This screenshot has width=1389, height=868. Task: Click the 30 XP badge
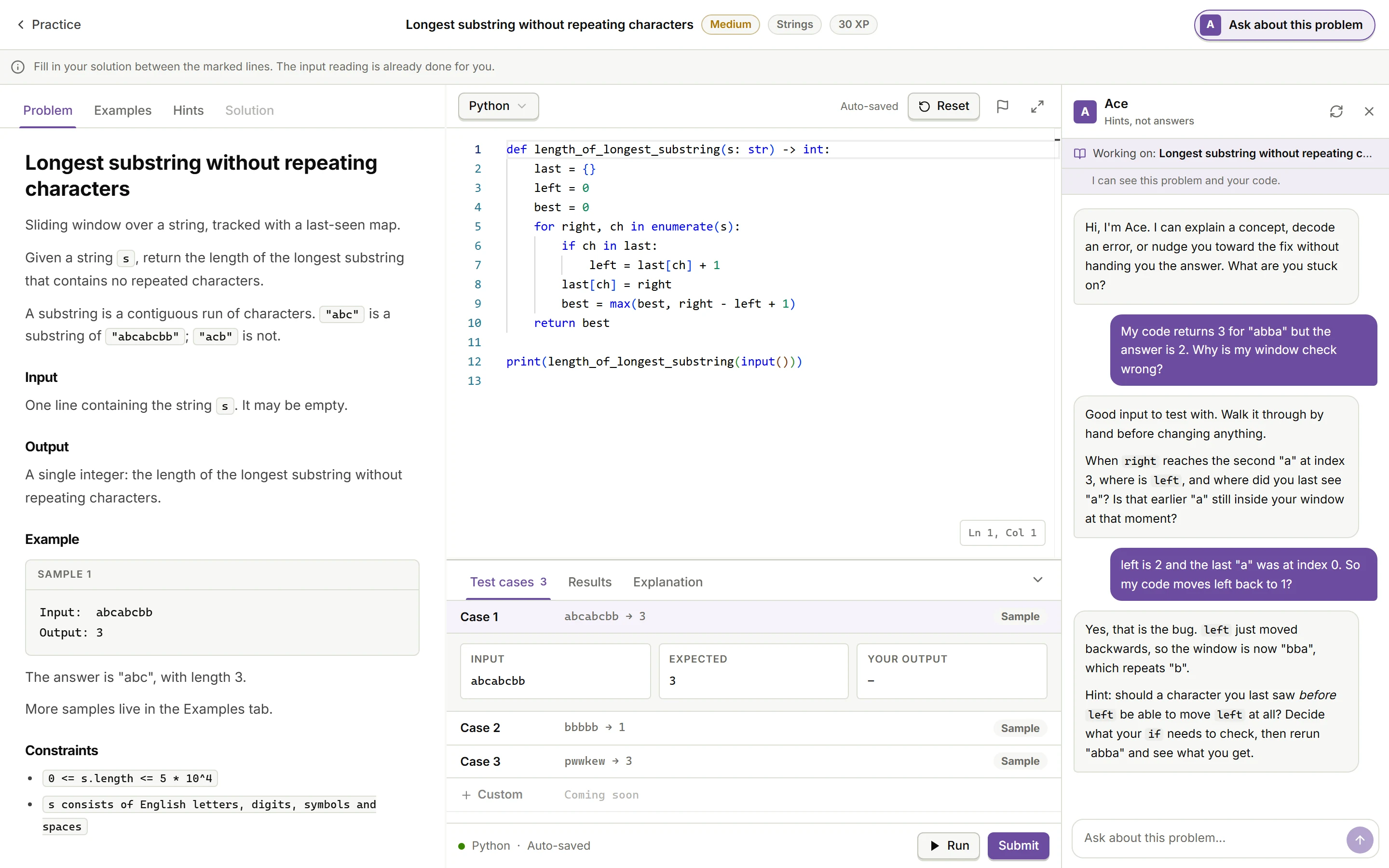(853, 25)
